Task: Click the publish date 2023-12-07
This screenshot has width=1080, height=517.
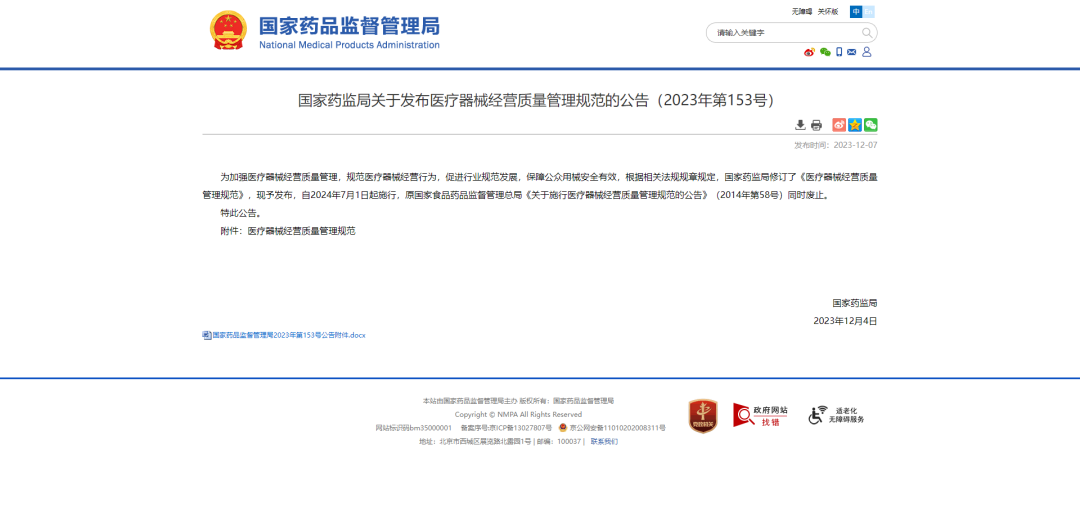Action: coord(855,145)
